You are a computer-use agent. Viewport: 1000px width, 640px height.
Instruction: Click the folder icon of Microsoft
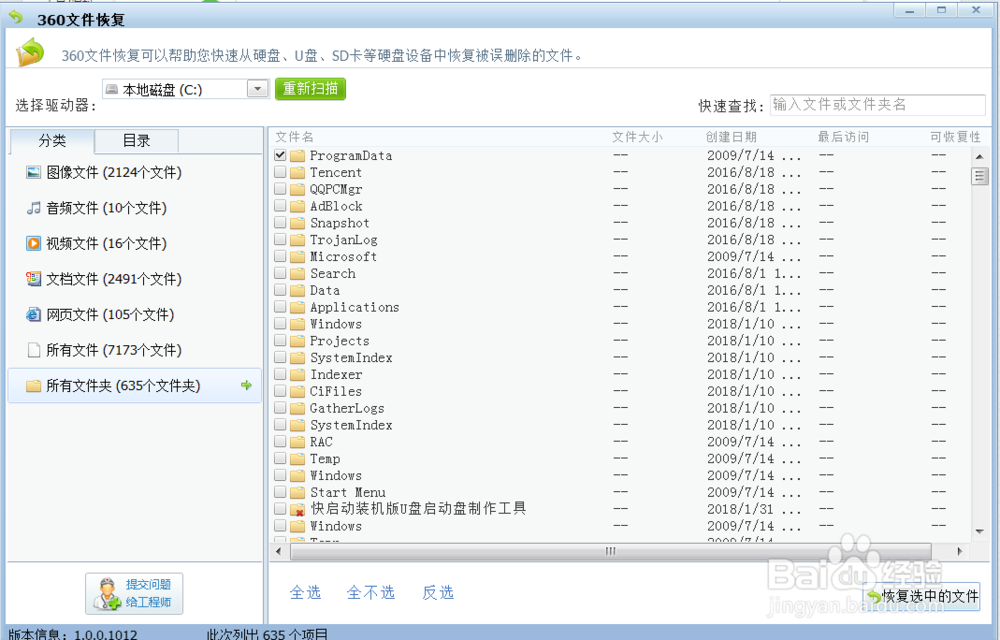click(x=297, y=256)
